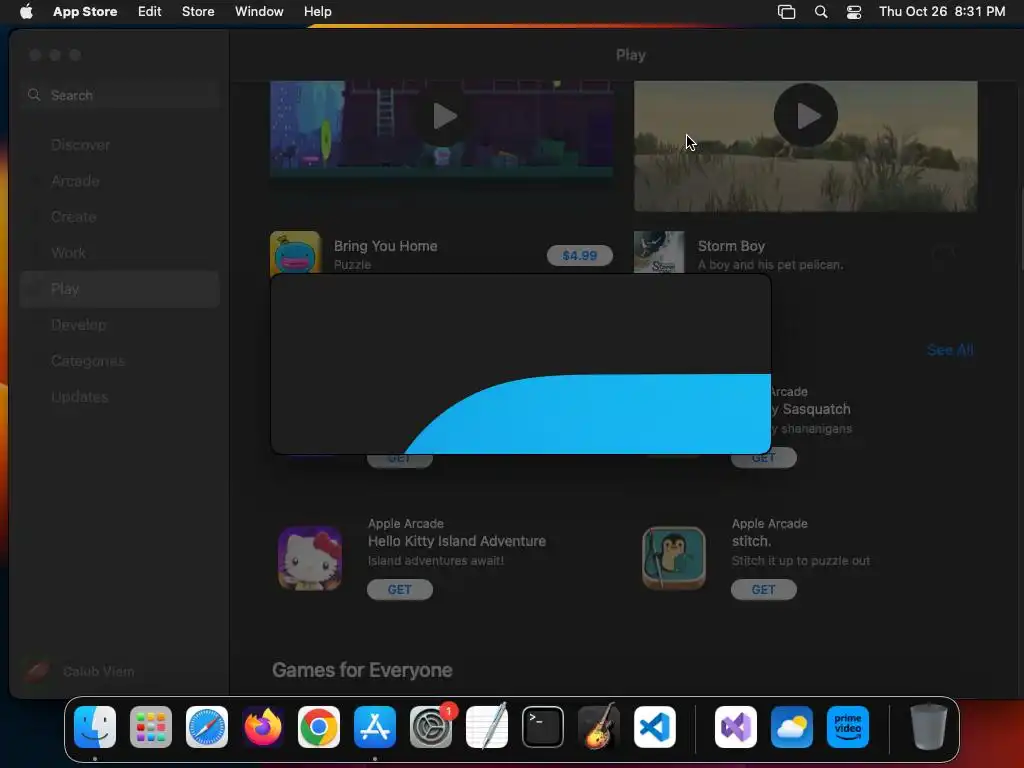Click the Apple menu logo
The width and height of the screenshot is (1024, 768).
coord(26,12)
